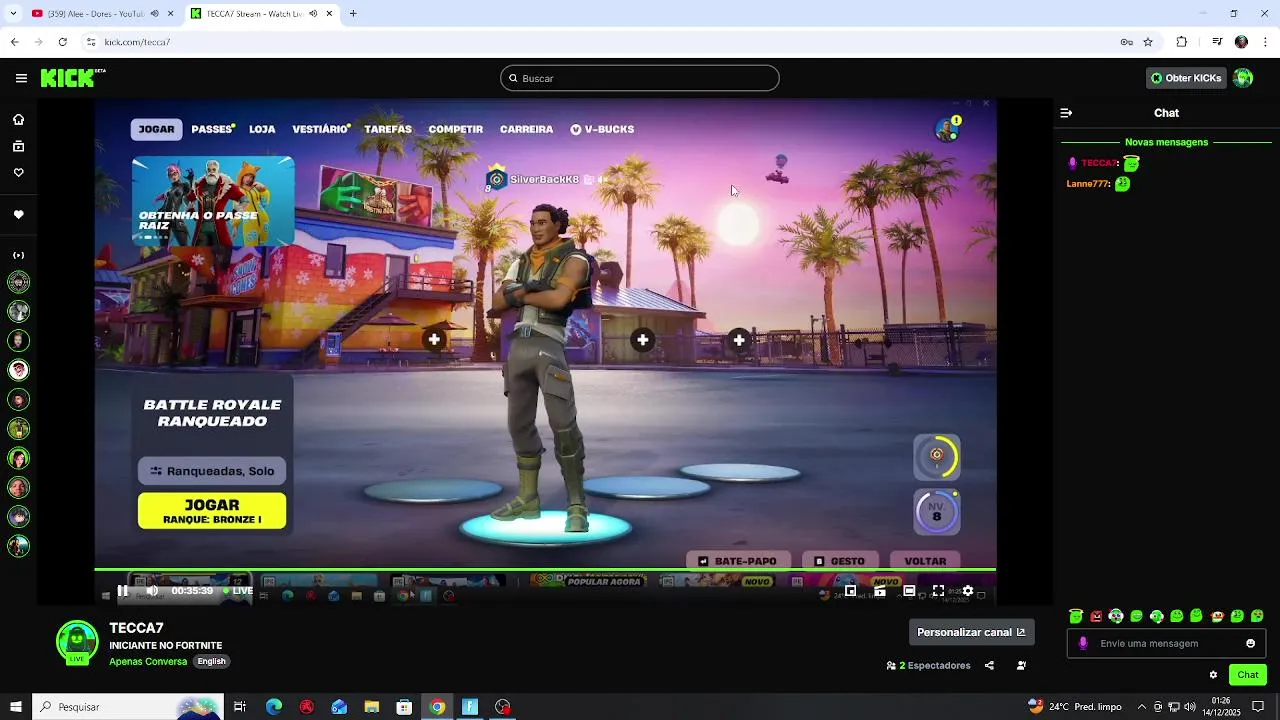Click the filled white heart sidebar icon

(18, 215)
